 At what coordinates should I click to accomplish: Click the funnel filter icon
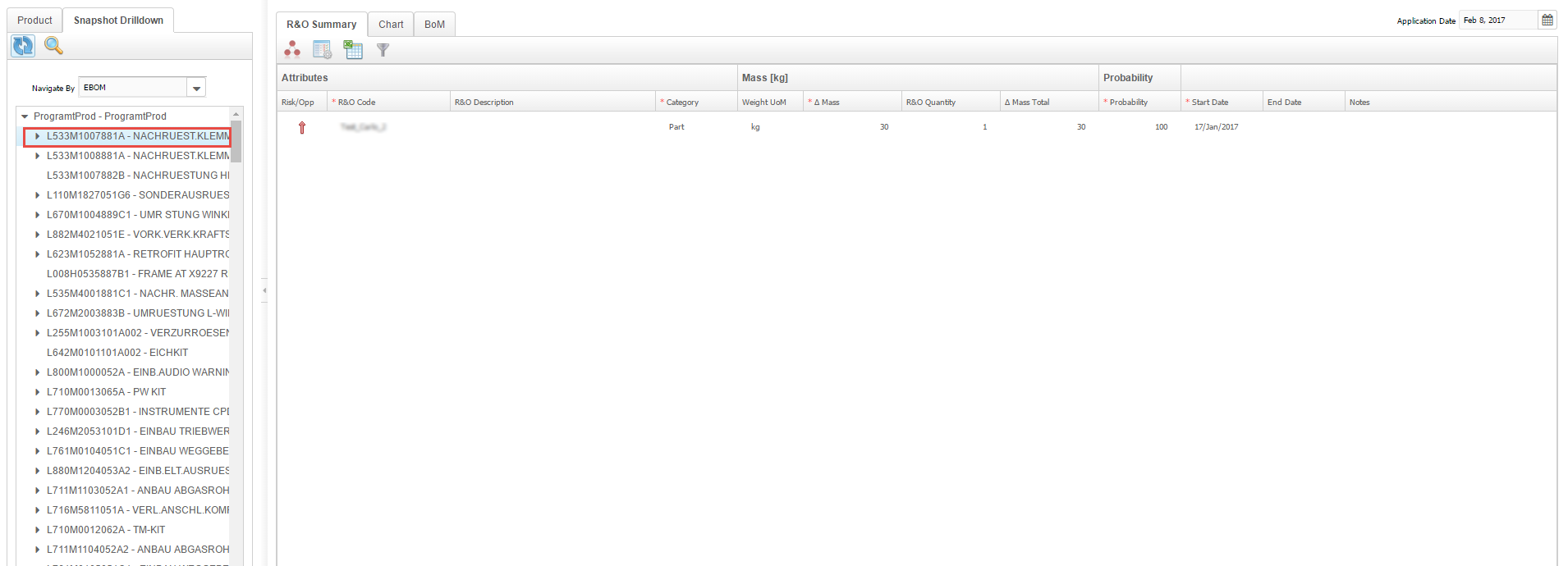[x=383, y=50]
